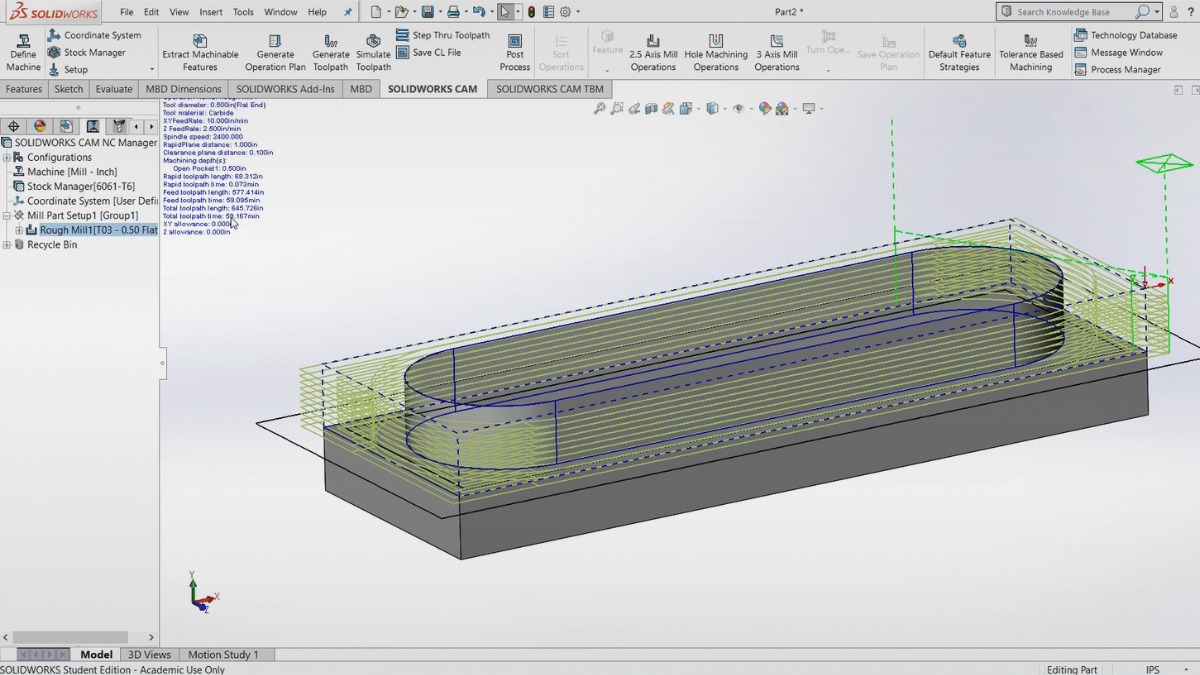
Task: Expand the Rough Mill1 operation node
Action: [19, 230]
